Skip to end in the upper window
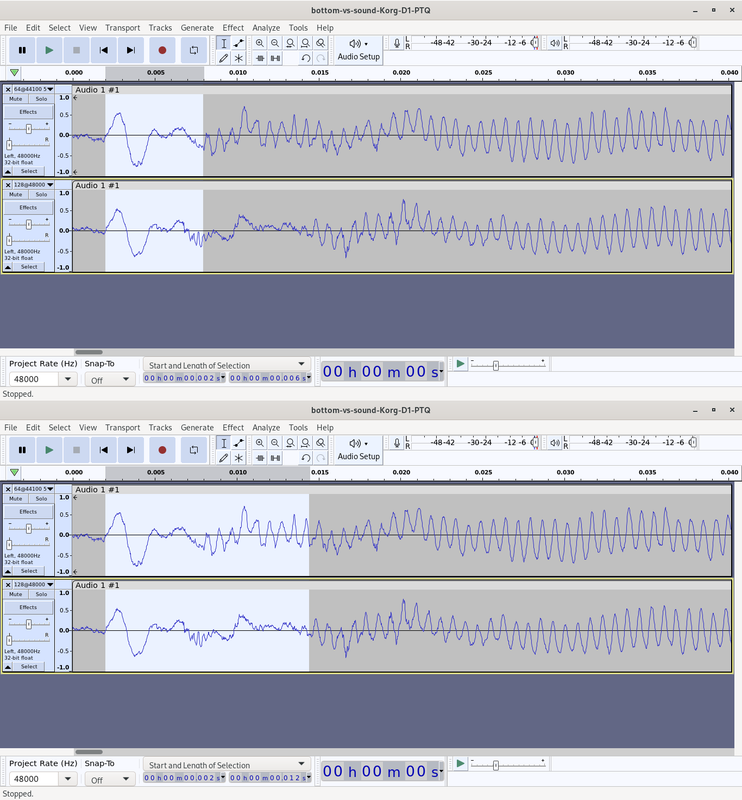 click(x=131, y=50)
